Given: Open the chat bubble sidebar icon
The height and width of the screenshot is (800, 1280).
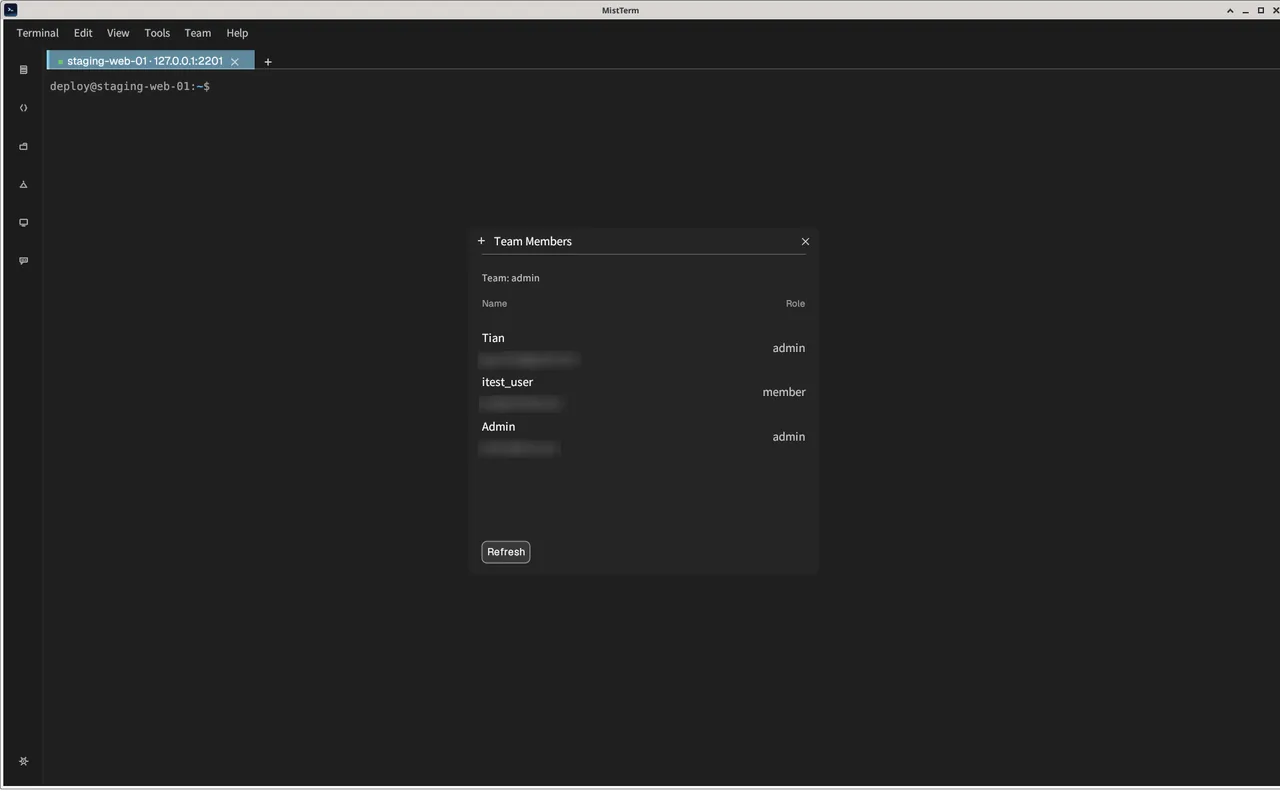Looking at the screenshot, I should 24,260.
